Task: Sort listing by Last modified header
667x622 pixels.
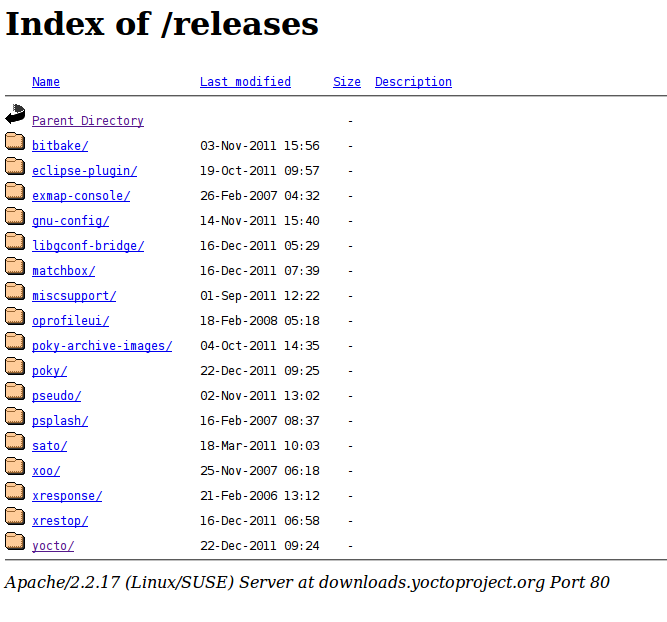Action: 245,82
